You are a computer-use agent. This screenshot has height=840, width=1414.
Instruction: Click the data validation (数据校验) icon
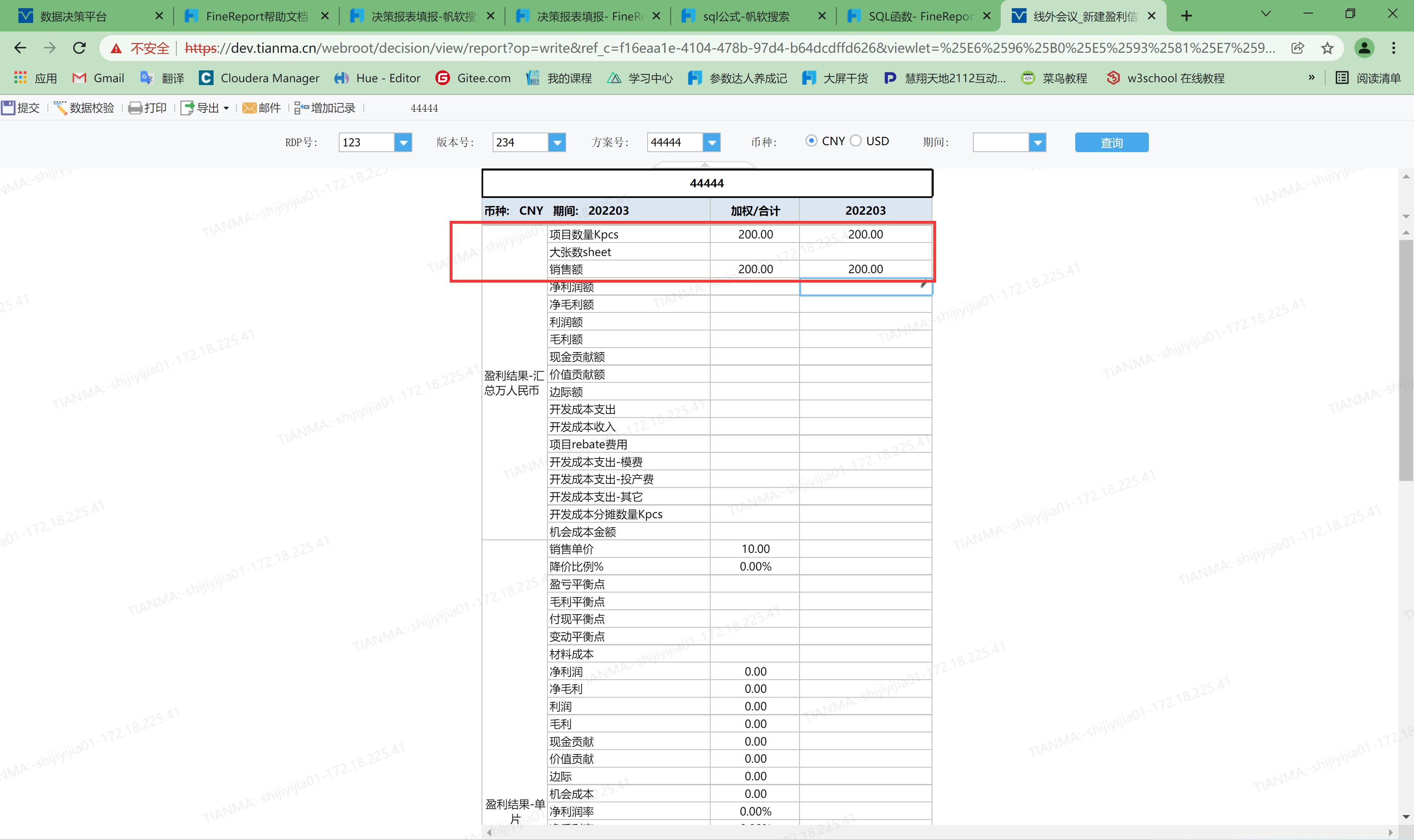point(61,108)
